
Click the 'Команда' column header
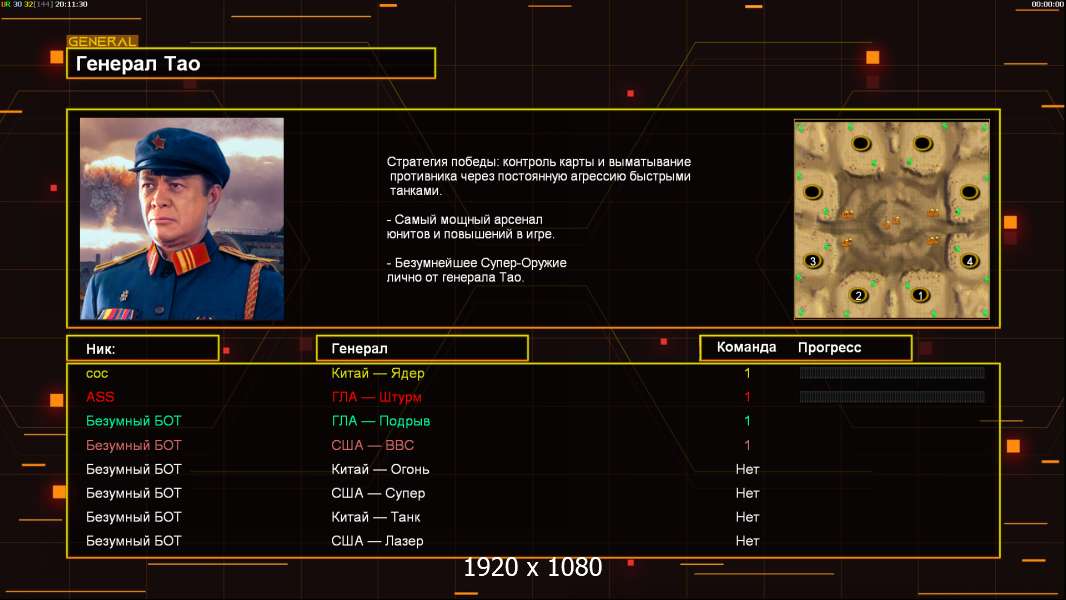coord(746,347)
